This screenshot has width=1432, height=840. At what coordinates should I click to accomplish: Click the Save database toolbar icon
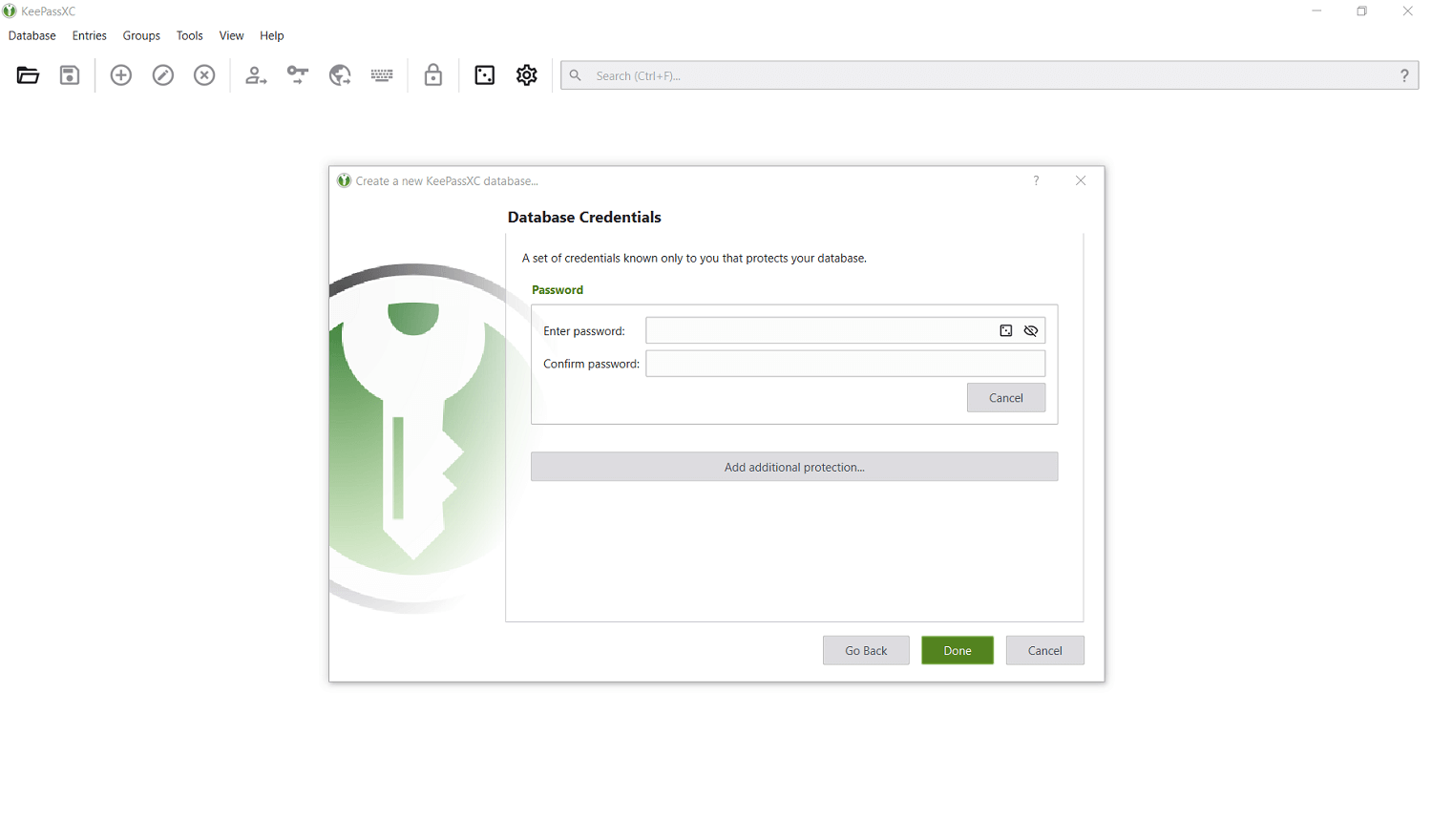[x=70, y=75]
